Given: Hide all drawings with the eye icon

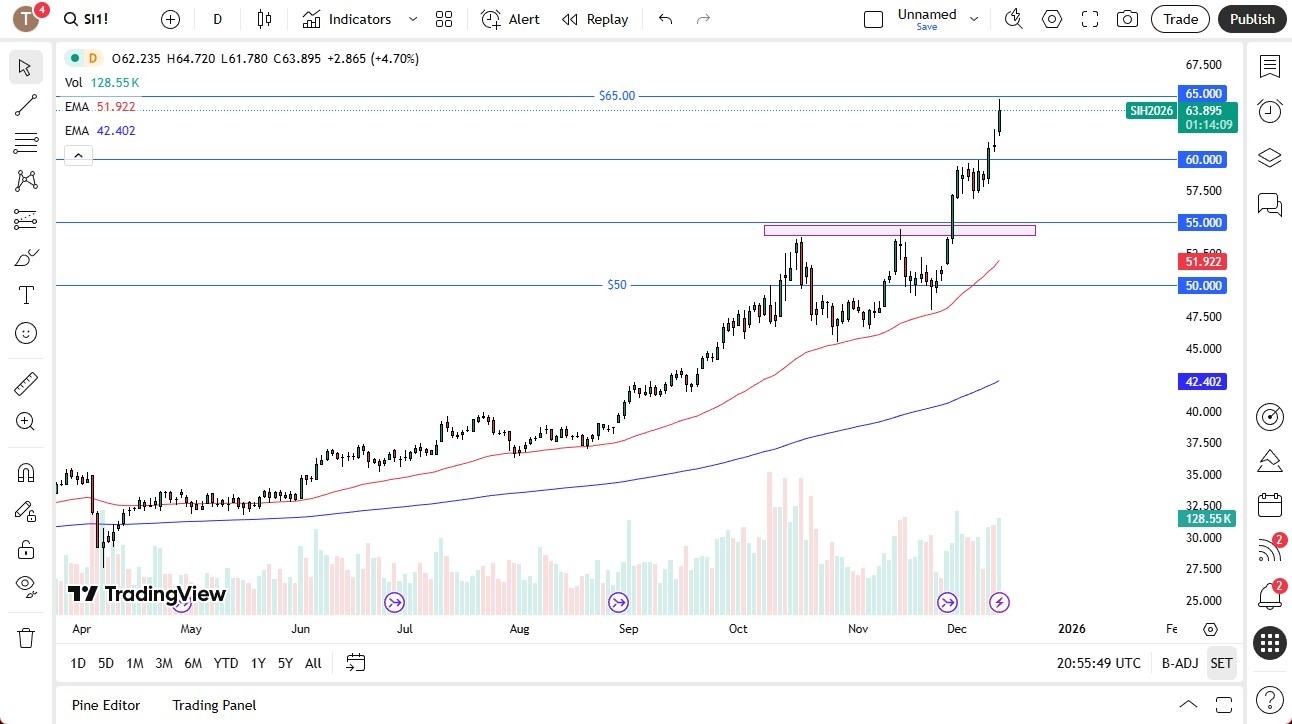Looking at the screenshot, I should (25, 585).
